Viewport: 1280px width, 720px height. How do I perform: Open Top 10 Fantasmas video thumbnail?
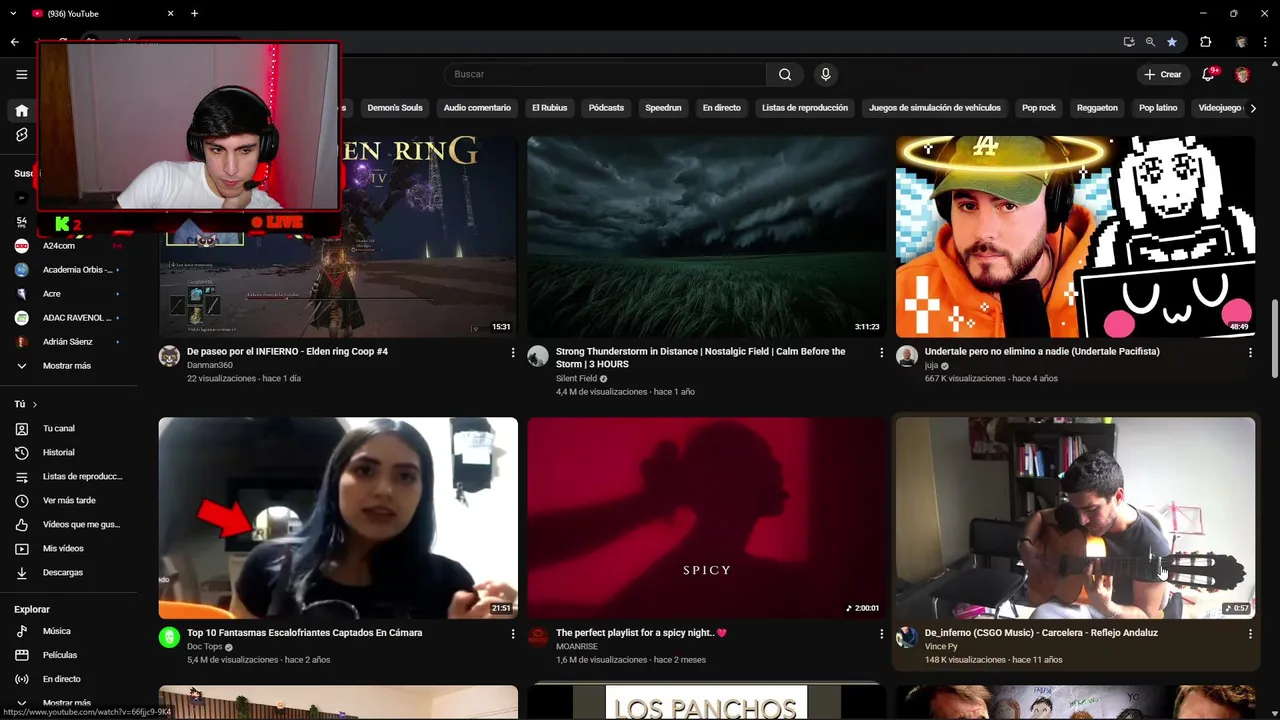point(338,518)
